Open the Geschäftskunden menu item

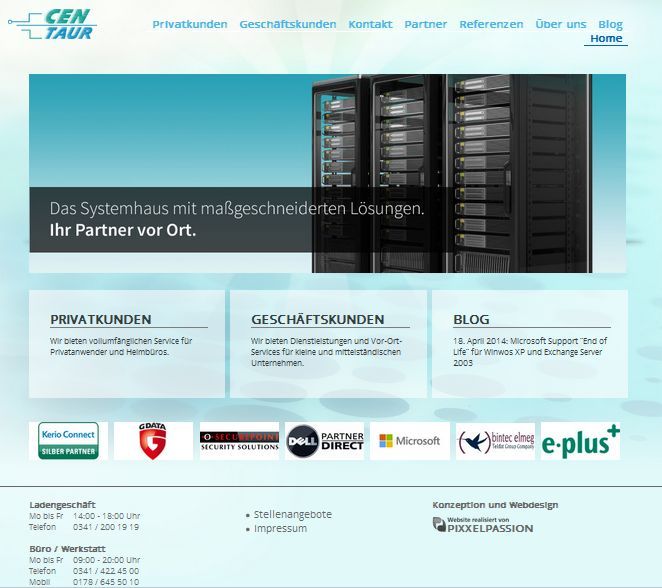288,24
